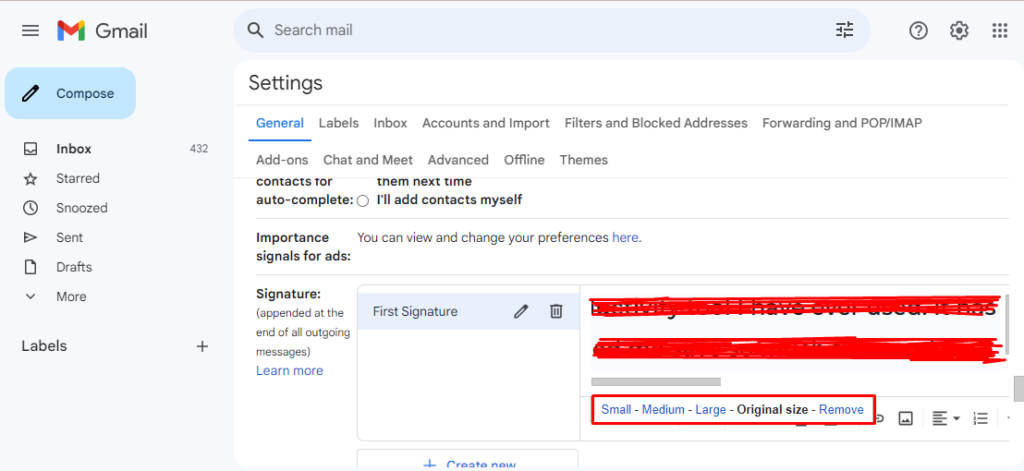Open the Drafts folder
Viewport: 1024px width, 471px height.
coord(74,267)
